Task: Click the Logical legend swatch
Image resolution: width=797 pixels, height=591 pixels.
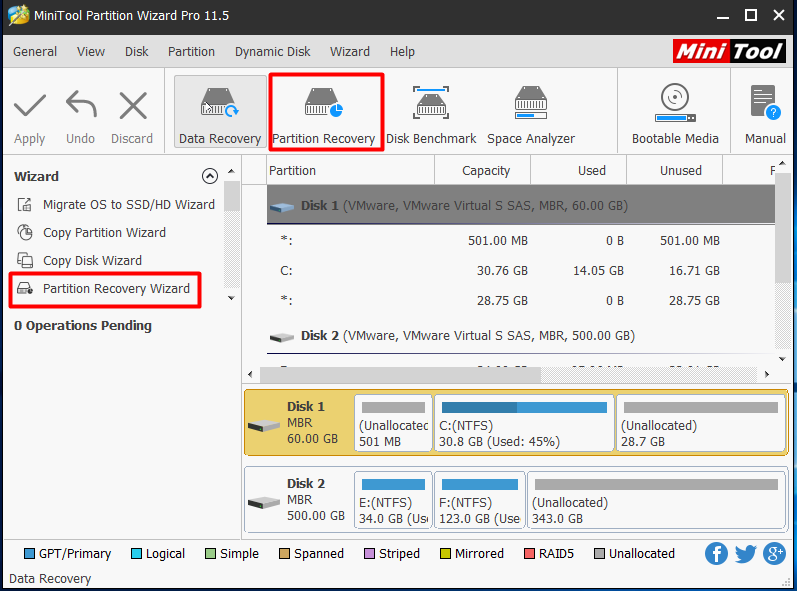Action: [136, 553]
